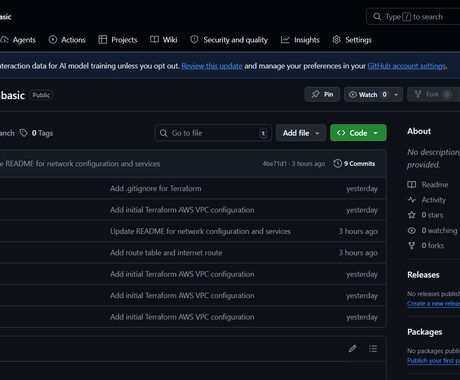Image resolution: width=460 pixels, height=380 pixels.
Task: Click the book icon next to Readme
Action: [412, 185]
